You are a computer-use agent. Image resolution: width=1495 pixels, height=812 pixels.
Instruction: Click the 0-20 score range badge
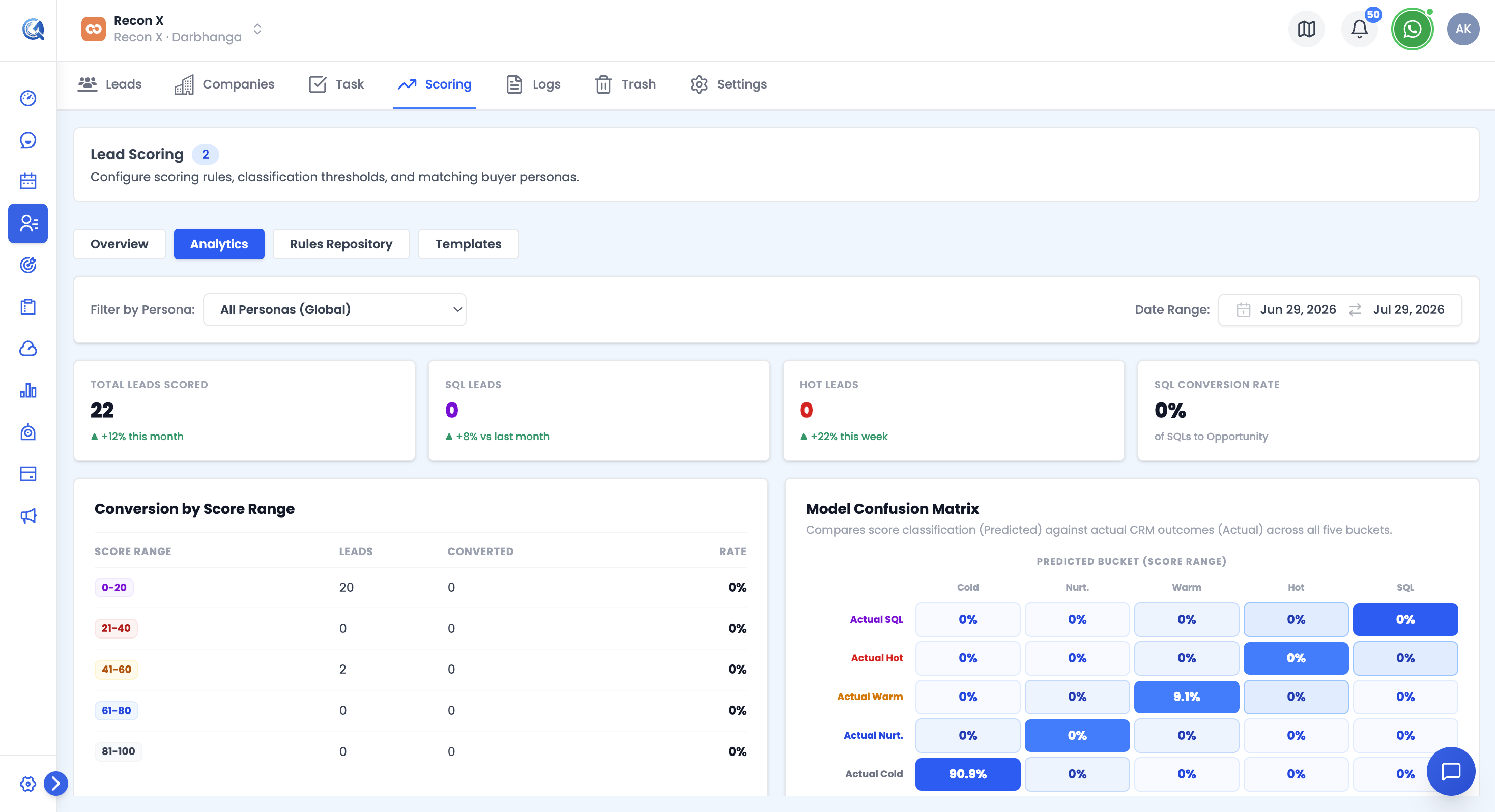[x=114, y=587]
